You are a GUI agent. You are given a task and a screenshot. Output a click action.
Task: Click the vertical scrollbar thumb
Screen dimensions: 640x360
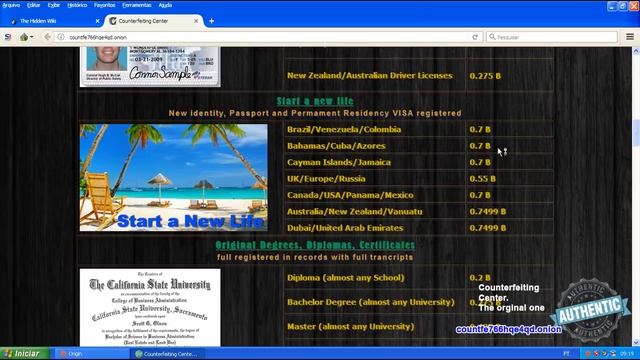pos(636,133)
